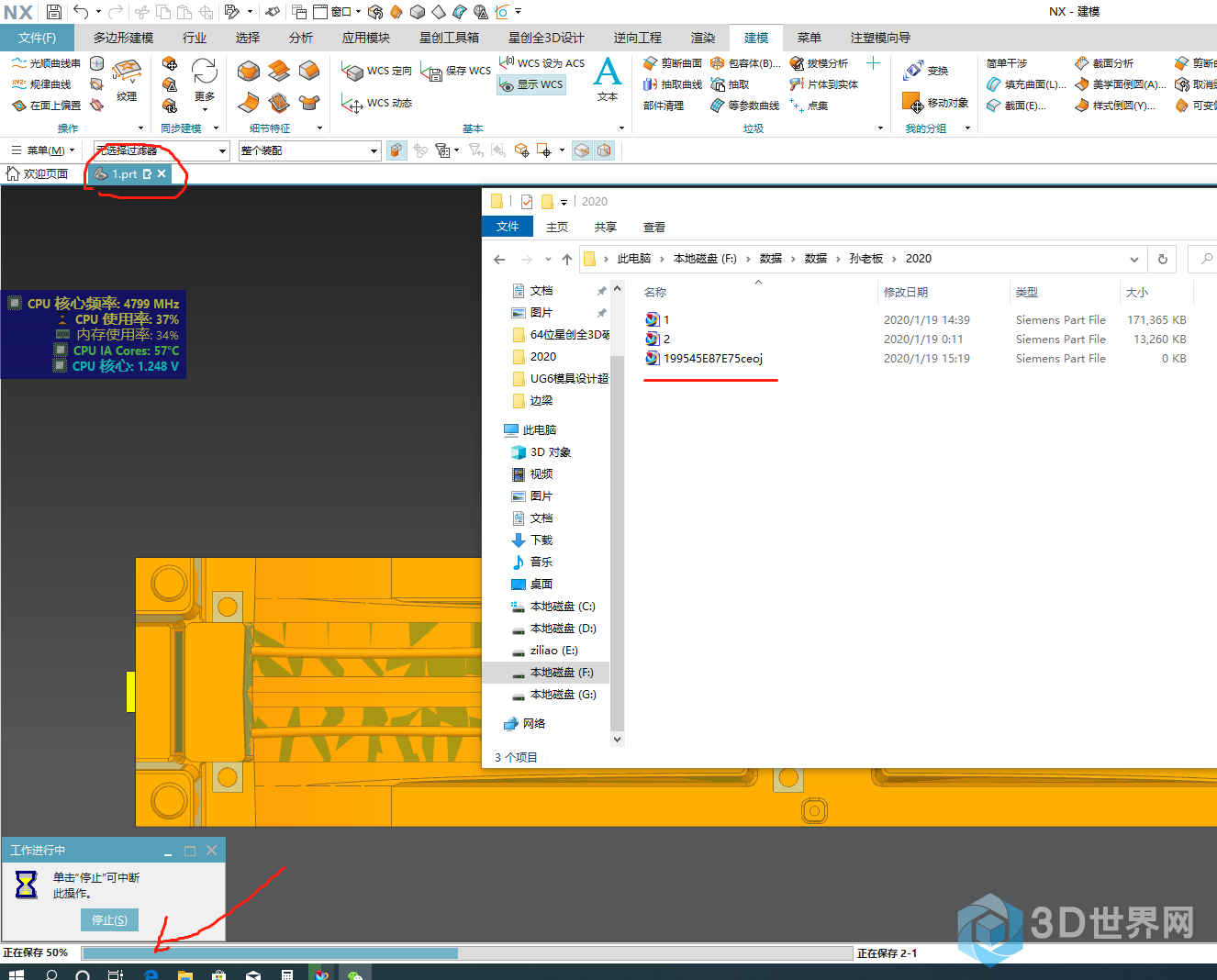Screen dimensions: 1217x980
Task: Expand the 操作 group arrow
Action: pos(140,128)
